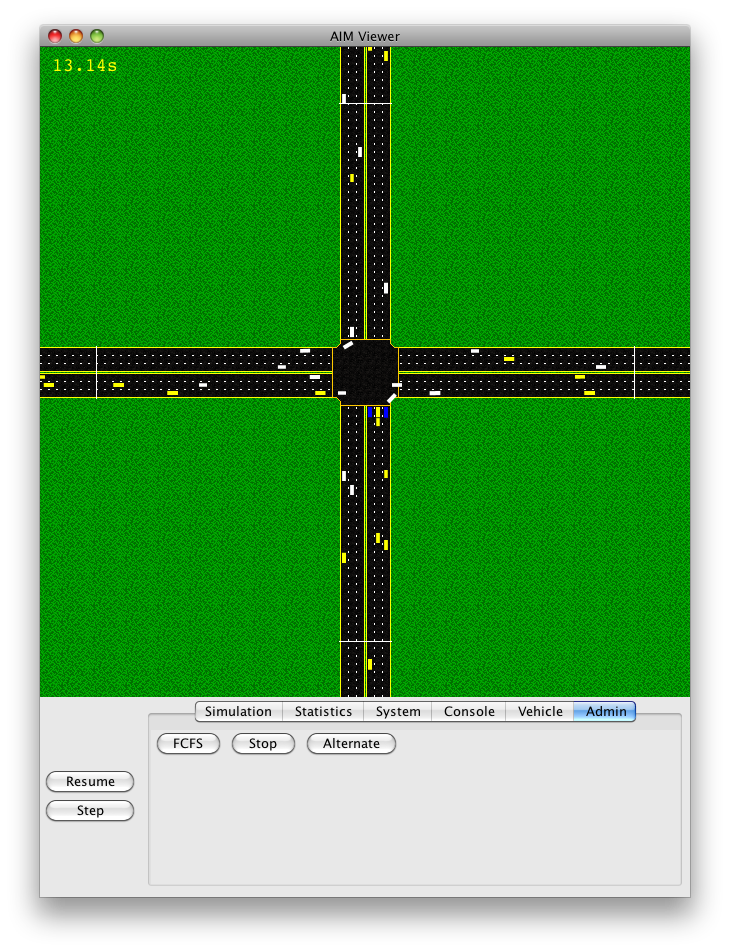Advance the simulation with Step
Image resolution: width=730 pixels, height=952 pixels.
pos(90,811)
